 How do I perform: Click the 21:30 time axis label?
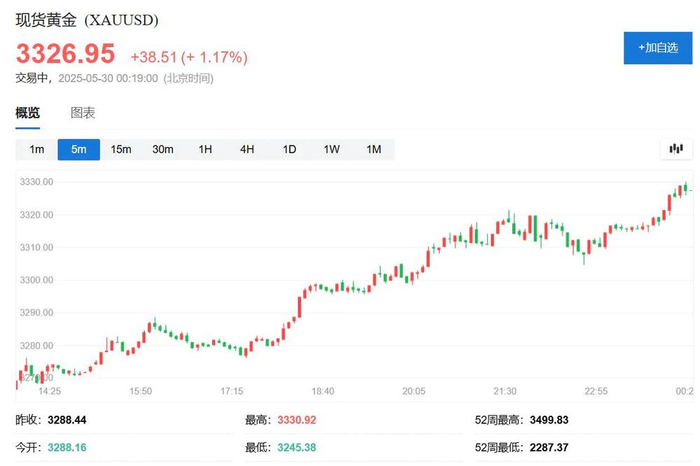click(x=505, y=391)
